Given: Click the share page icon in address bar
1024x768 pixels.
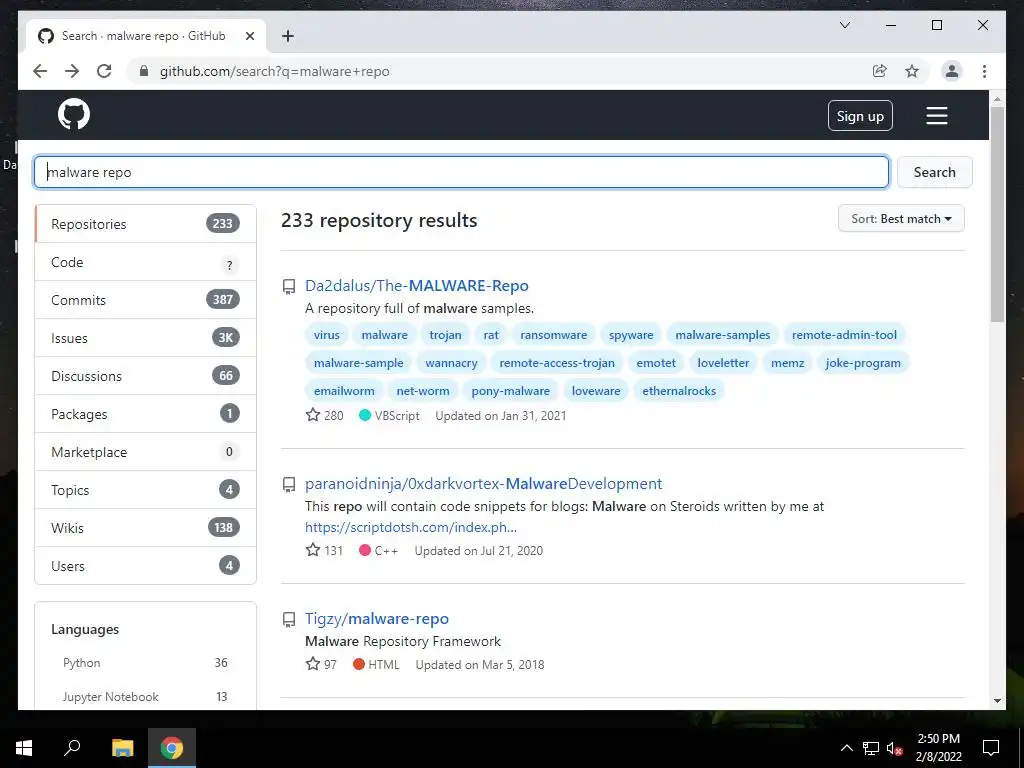Looking at the screenshot, I should [x=880, y=71].
